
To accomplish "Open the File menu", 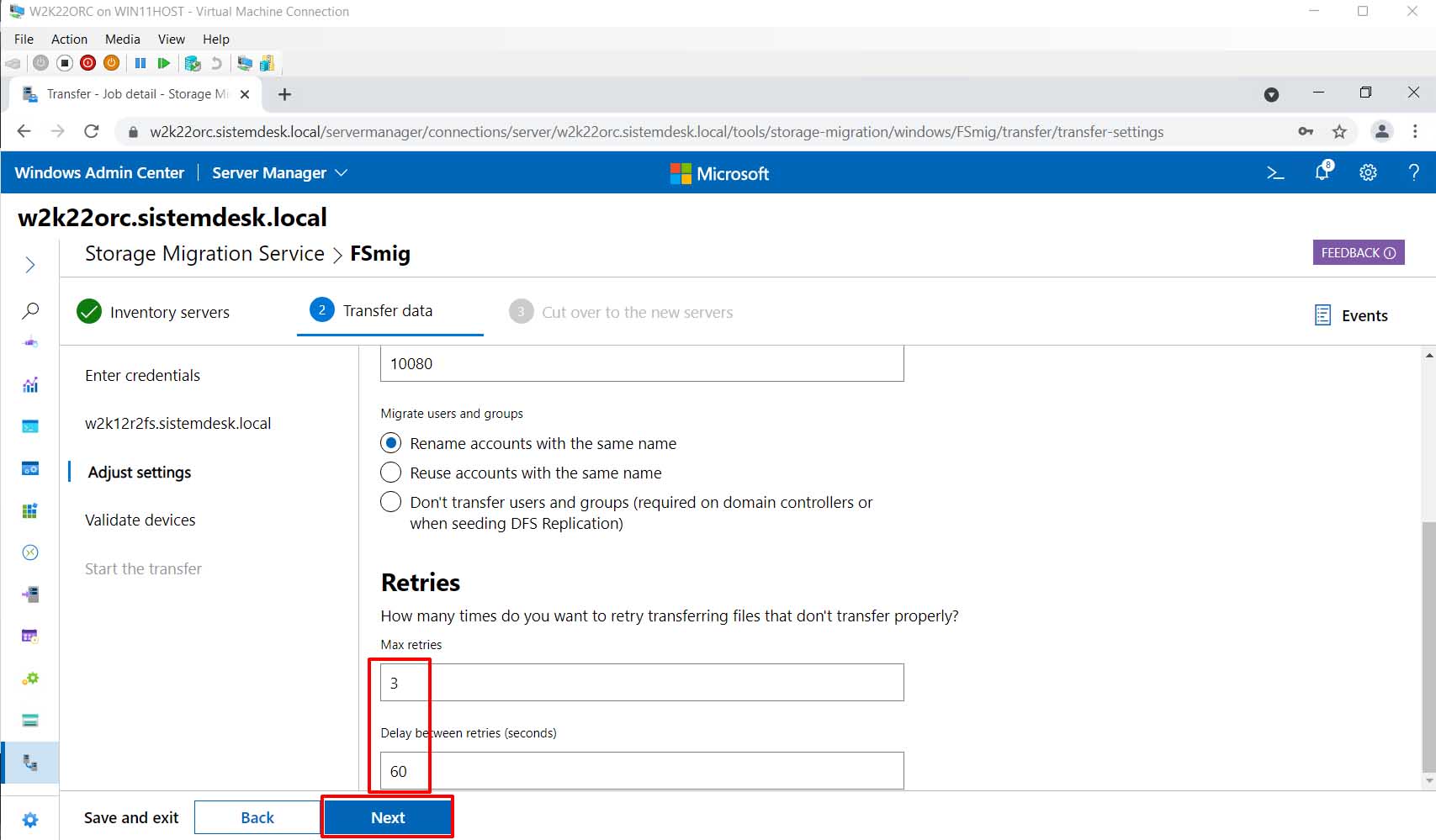I will (24, 39).
